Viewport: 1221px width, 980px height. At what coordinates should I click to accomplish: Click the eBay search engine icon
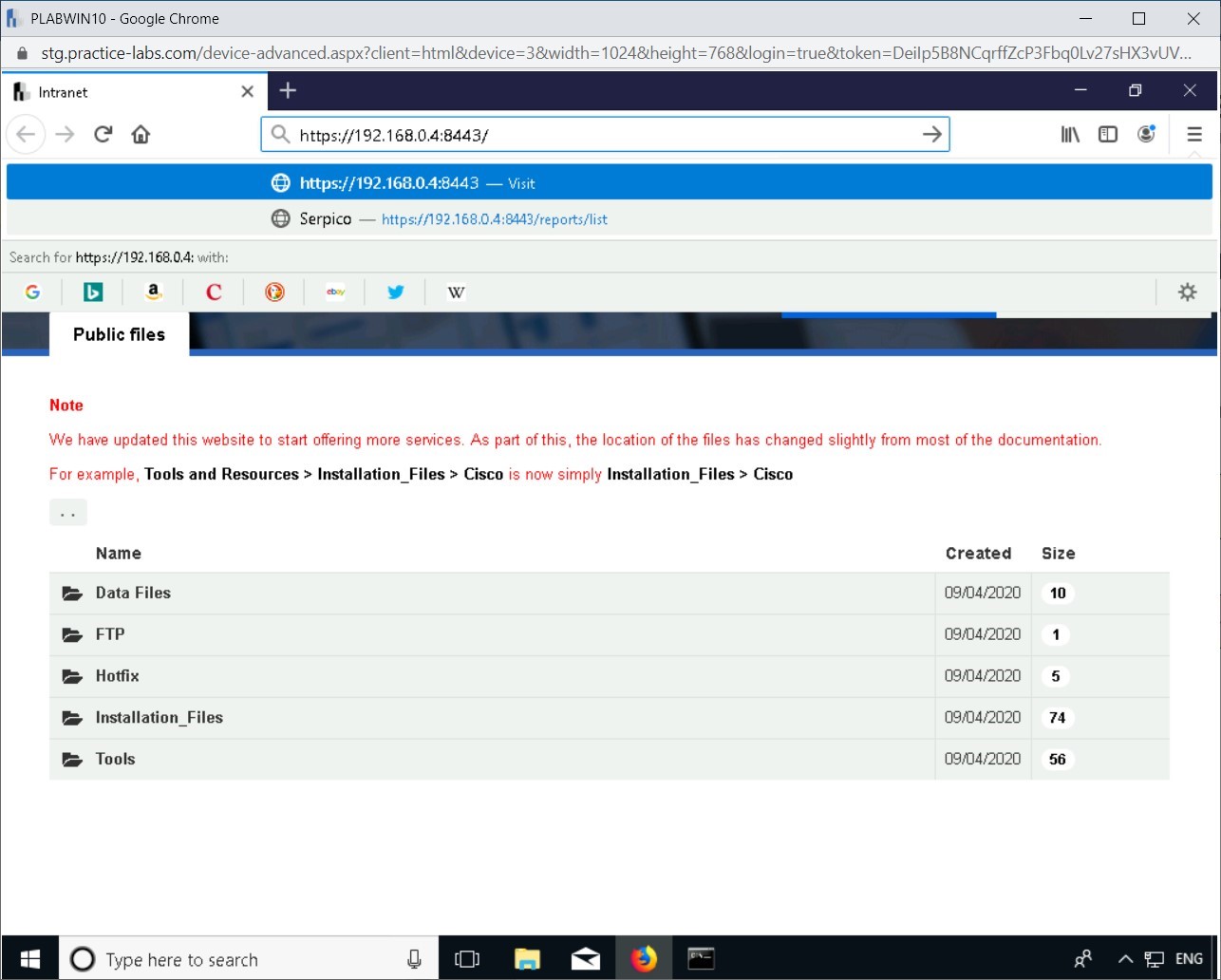pyautogui.click(x=335, y=292)
